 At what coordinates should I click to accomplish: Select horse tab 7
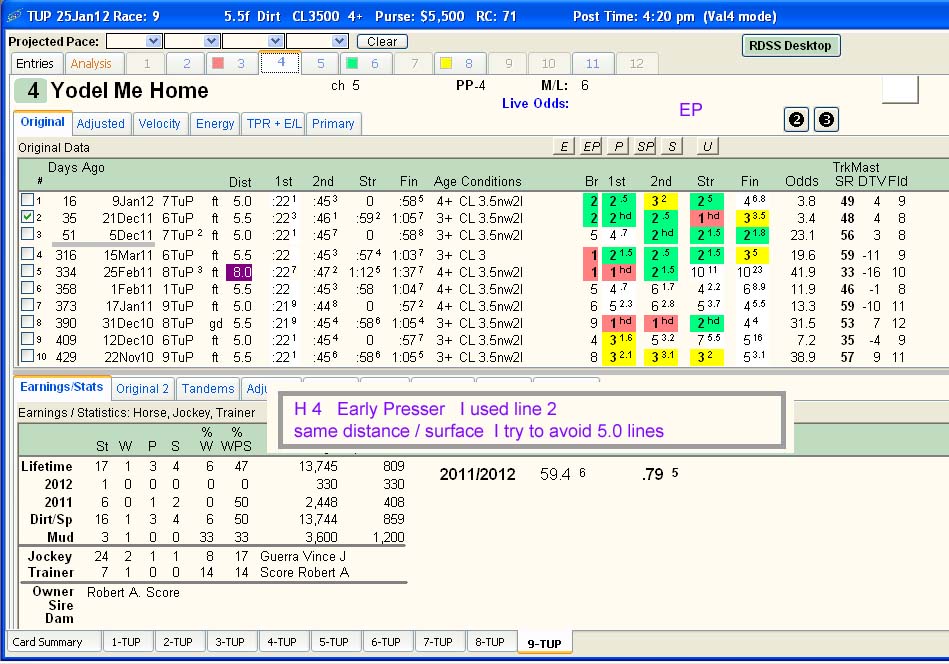click(x=414, y=64)
